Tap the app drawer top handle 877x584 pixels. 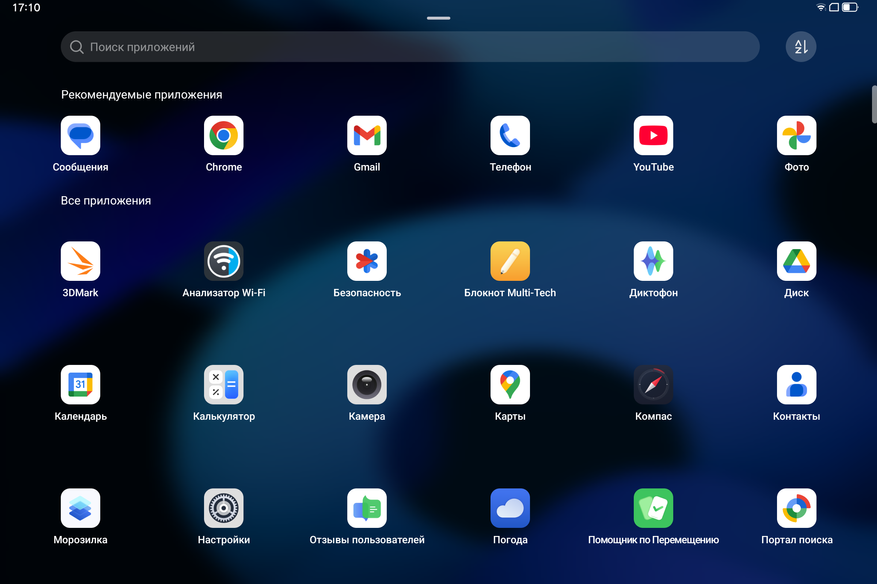[438, 18]
